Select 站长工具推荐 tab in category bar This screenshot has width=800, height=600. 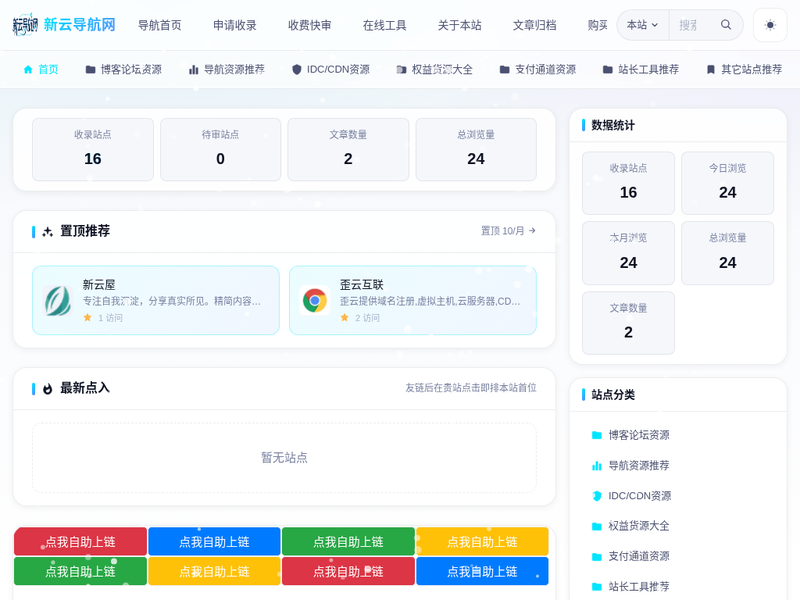(x=641, y=69)
